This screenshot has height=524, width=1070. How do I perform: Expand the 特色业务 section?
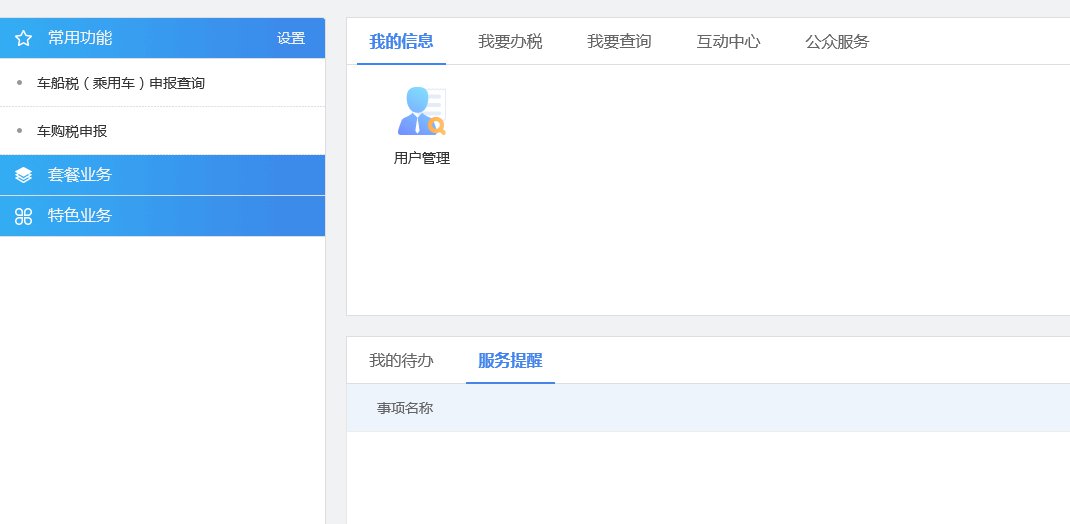click(x=80, y=216)
